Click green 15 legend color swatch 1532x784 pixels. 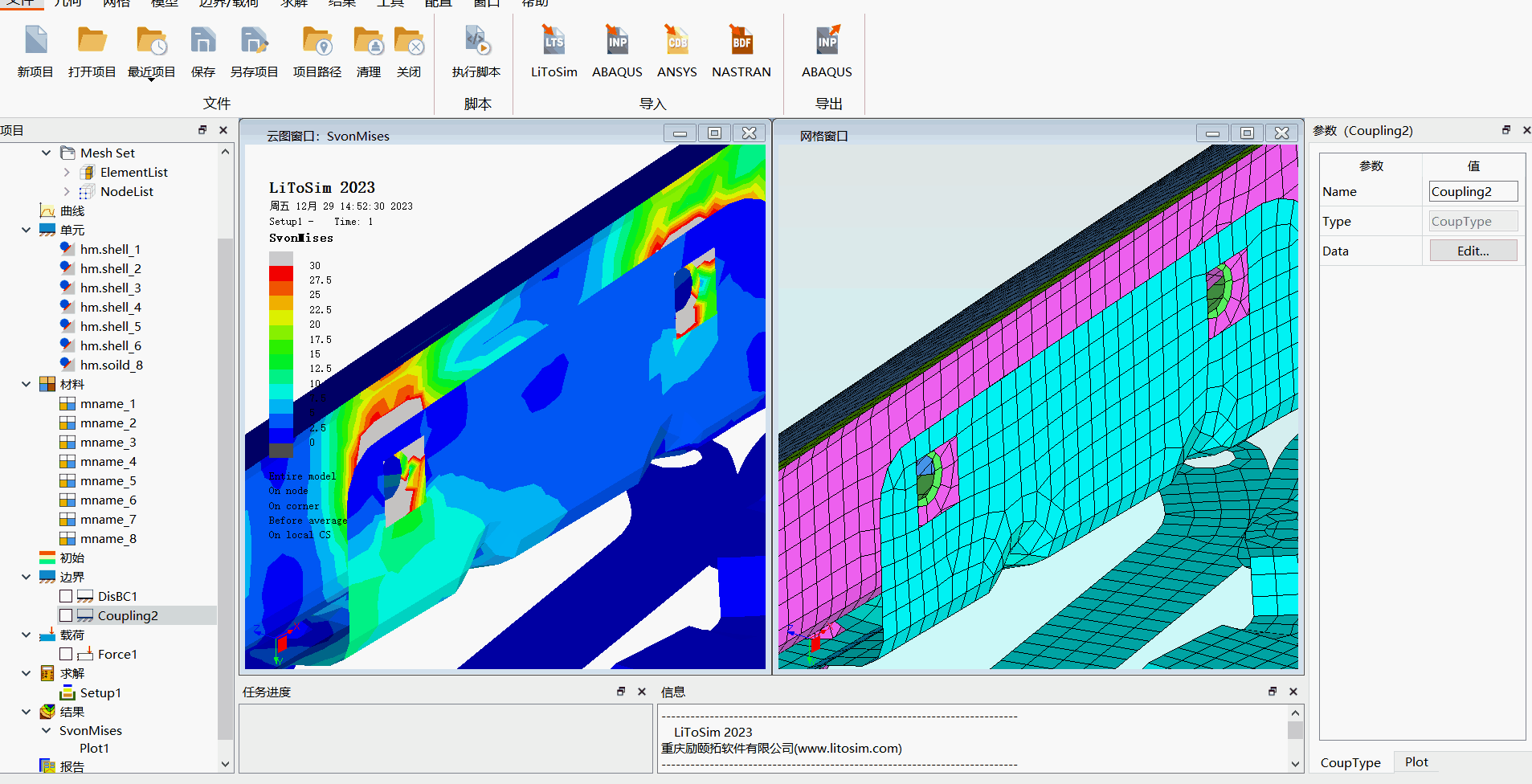coord(280,361)
